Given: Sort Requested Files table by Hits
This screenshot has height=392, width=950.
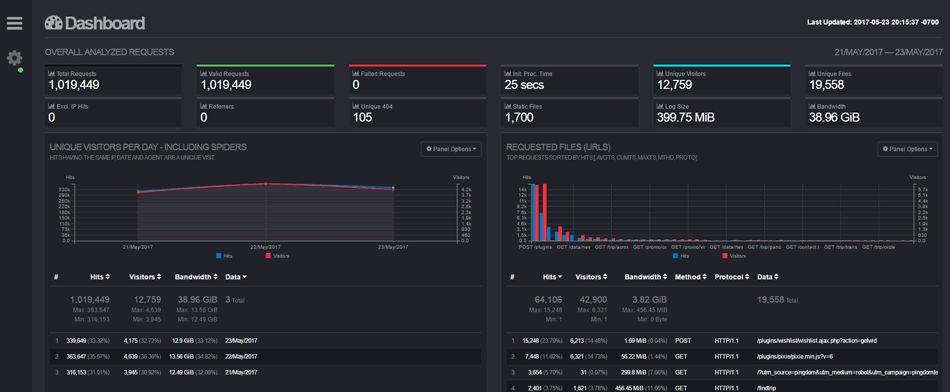Looking at the screenshot, I should [x=553, y=277].
